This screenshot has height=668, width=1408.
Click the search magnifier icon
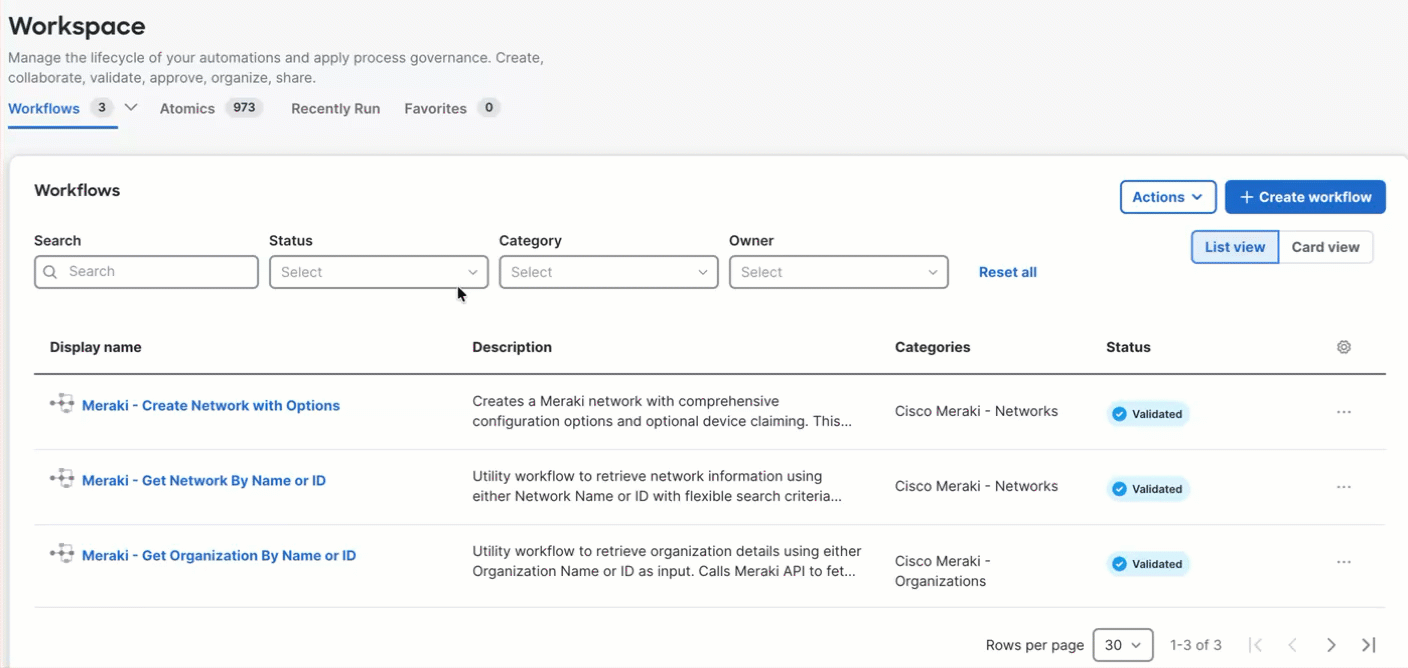coord(50,271)
